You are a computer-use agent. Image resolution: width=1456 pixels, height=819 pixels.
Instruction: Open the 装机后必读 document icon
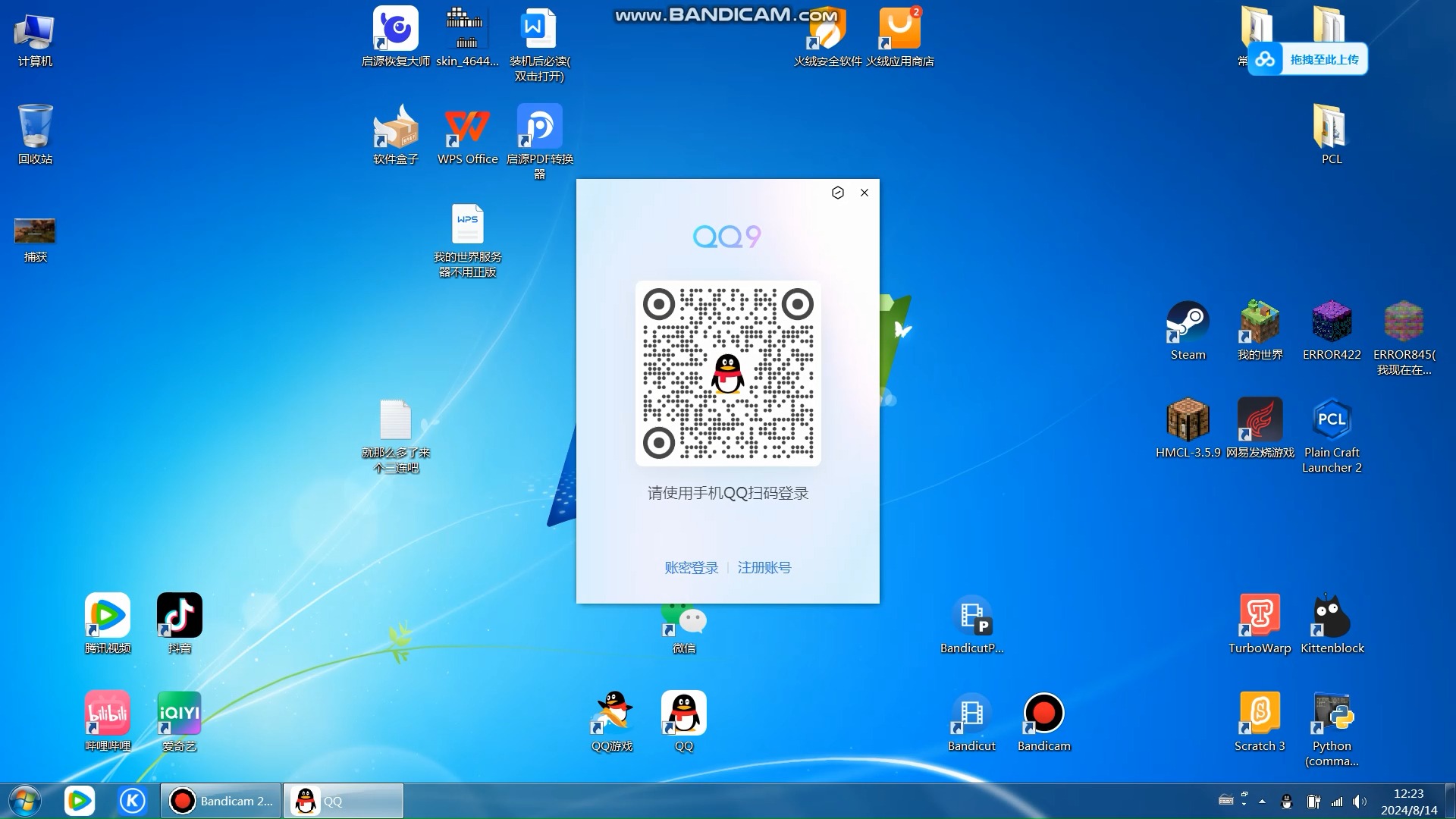[539, 44]
